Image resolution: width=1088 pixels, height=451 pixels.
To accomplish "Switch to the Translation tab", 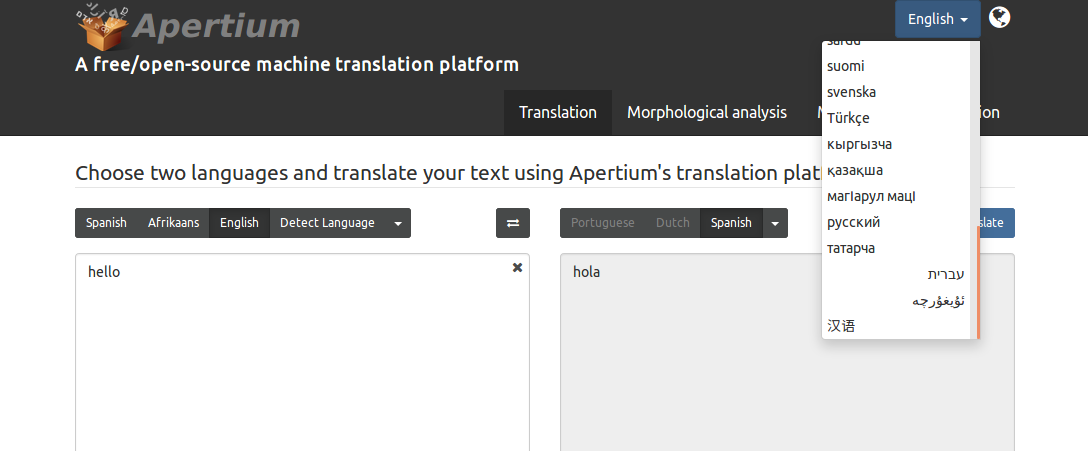I will 558,112.
